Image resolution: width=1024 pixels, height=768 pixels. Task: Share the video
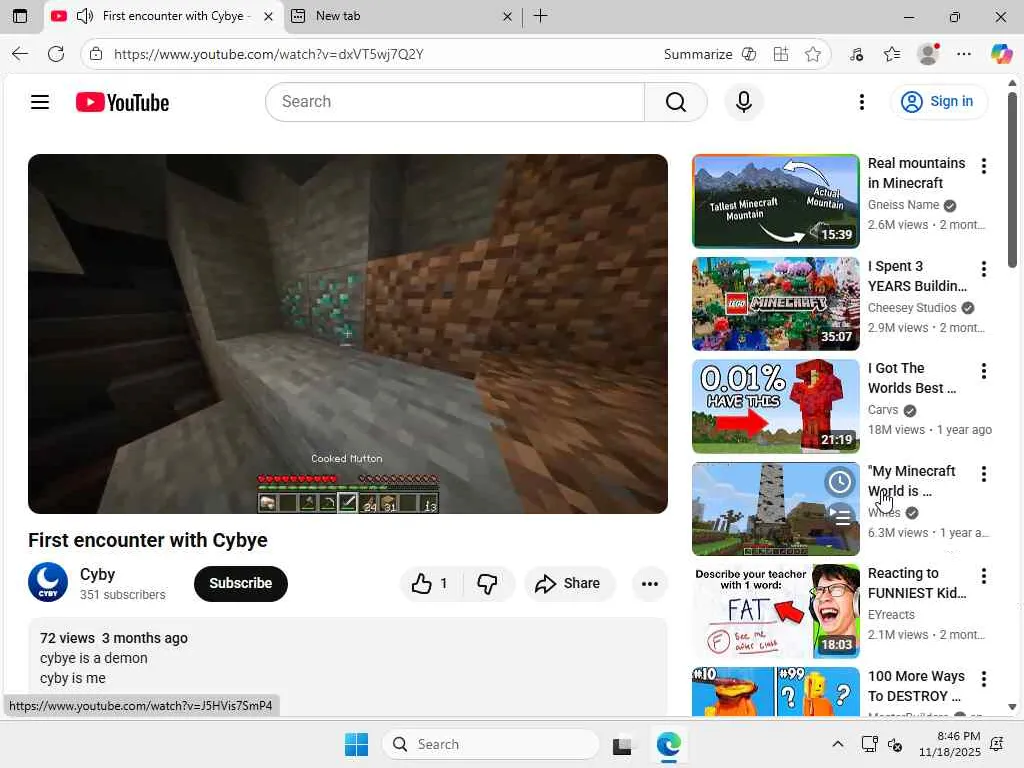[x=568, y=583]
